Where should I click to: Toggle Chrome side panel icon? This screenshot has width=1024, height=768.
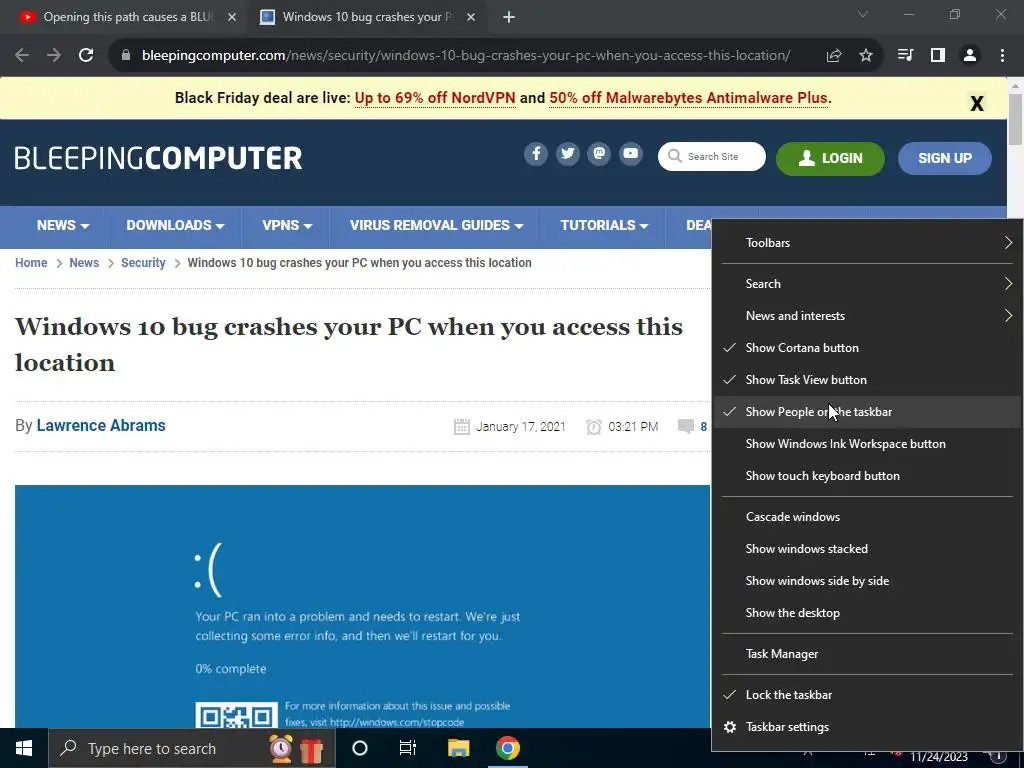pos(938,56)
